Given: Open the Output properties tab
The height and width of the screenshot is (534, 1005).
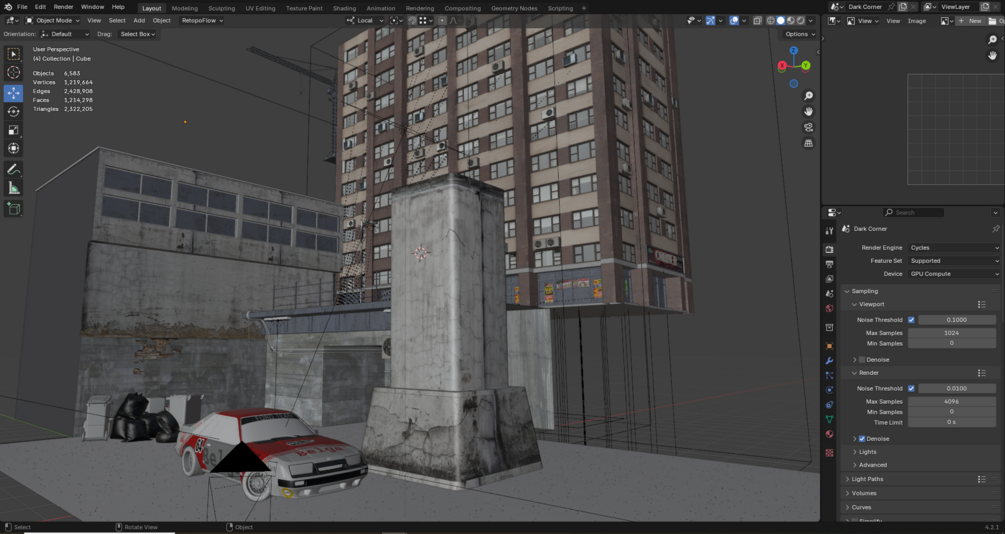Looking at the screenshot, I should [x=829, y=264].
